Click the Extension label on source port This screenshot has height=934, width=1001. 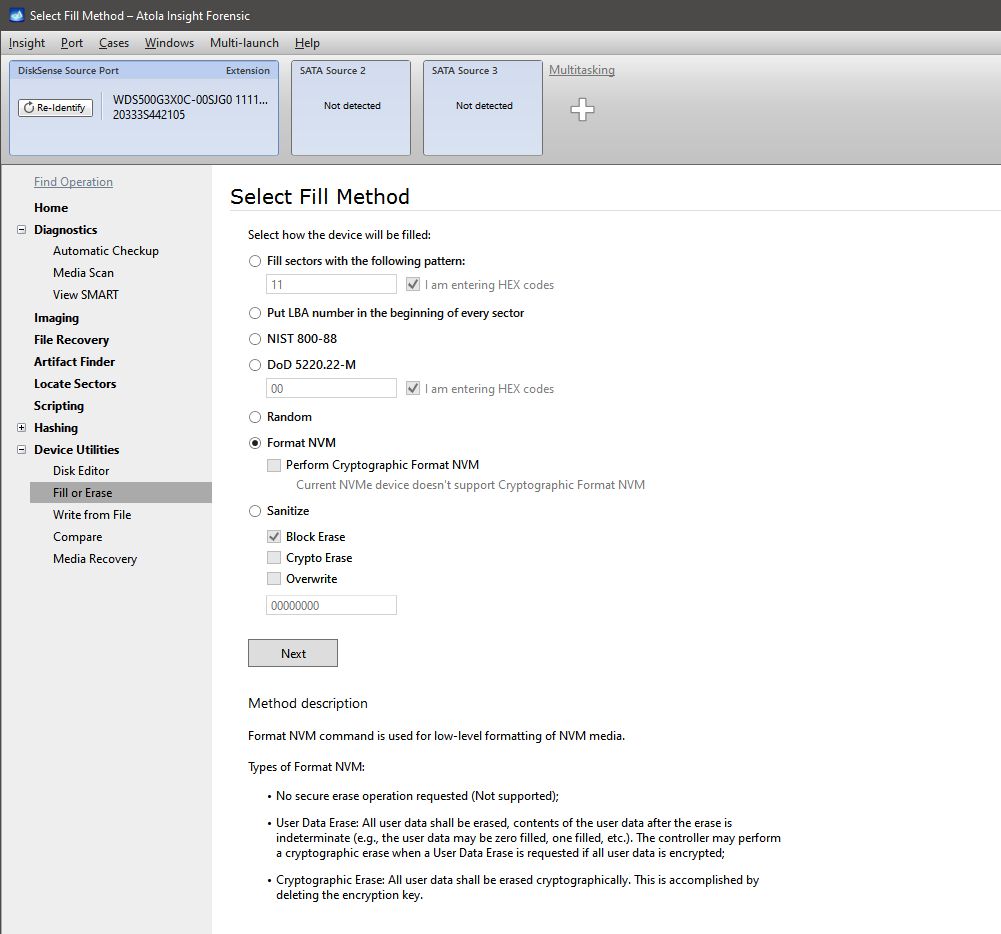tap(248, 70)
